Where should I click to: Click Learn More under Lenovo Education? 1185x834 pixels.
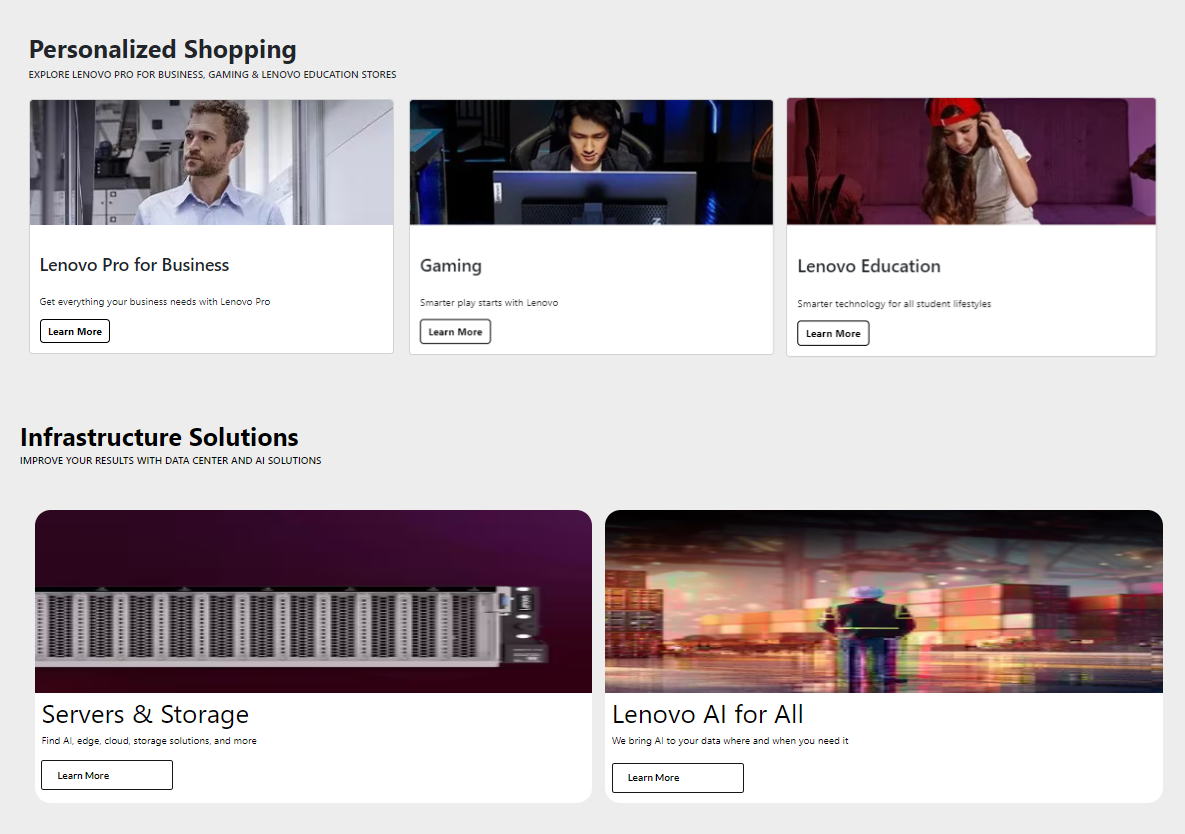click(833, 333)
